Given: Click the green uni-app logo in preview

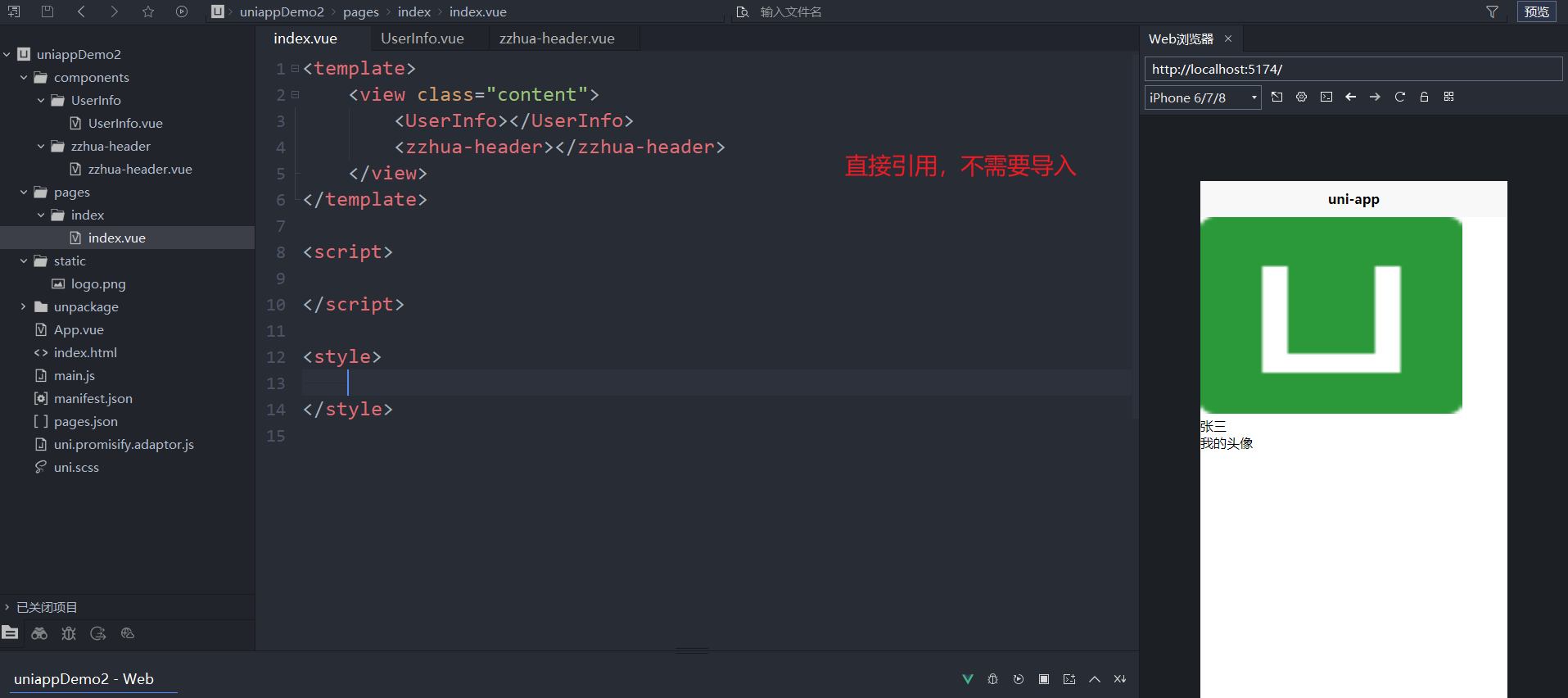Looking at the screenshot, I should [x=1331, y=315].
